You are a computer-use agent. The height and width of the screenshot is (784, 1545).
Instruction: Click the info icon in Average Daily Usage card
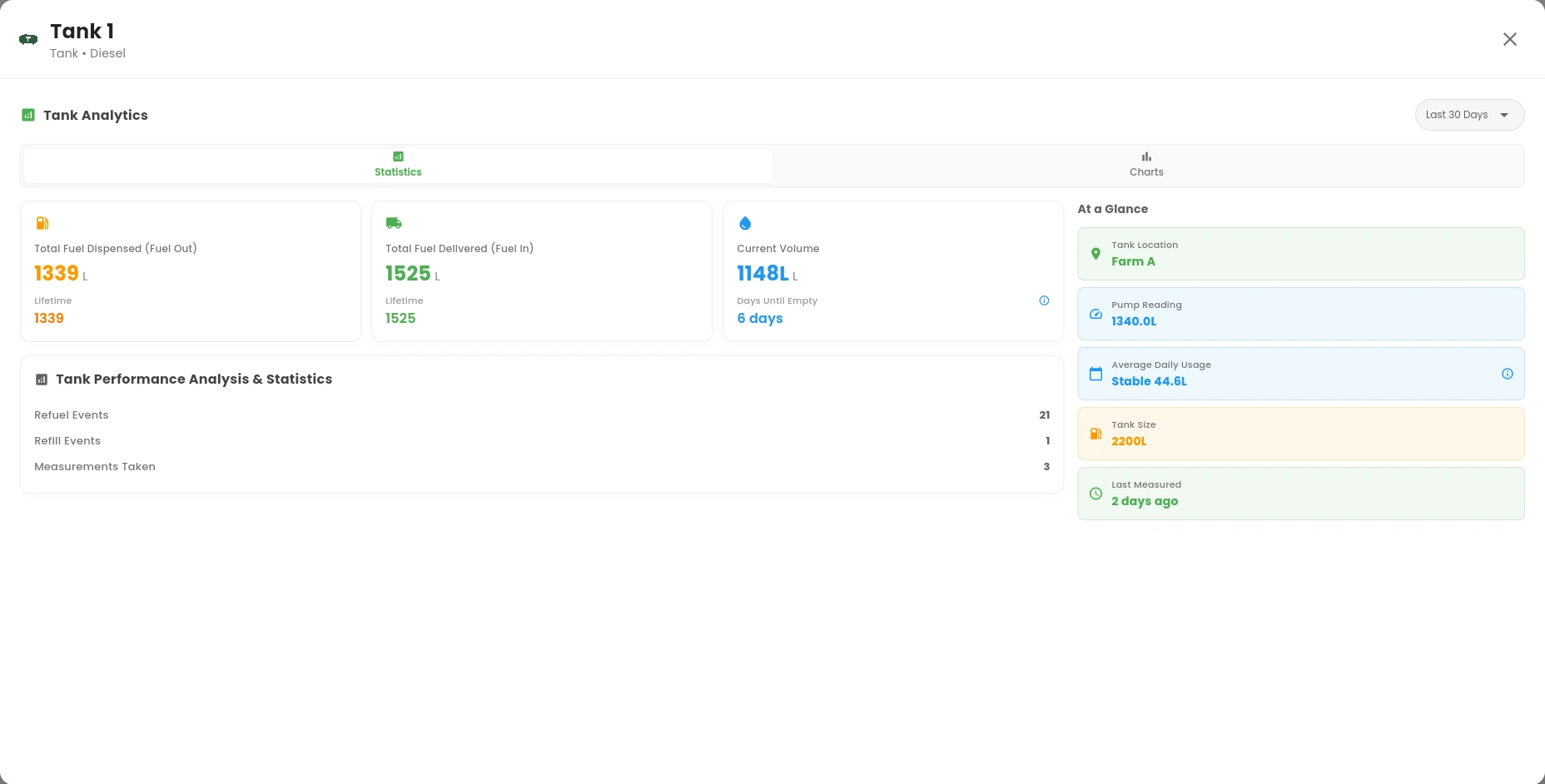click(x=1507, y=374)
